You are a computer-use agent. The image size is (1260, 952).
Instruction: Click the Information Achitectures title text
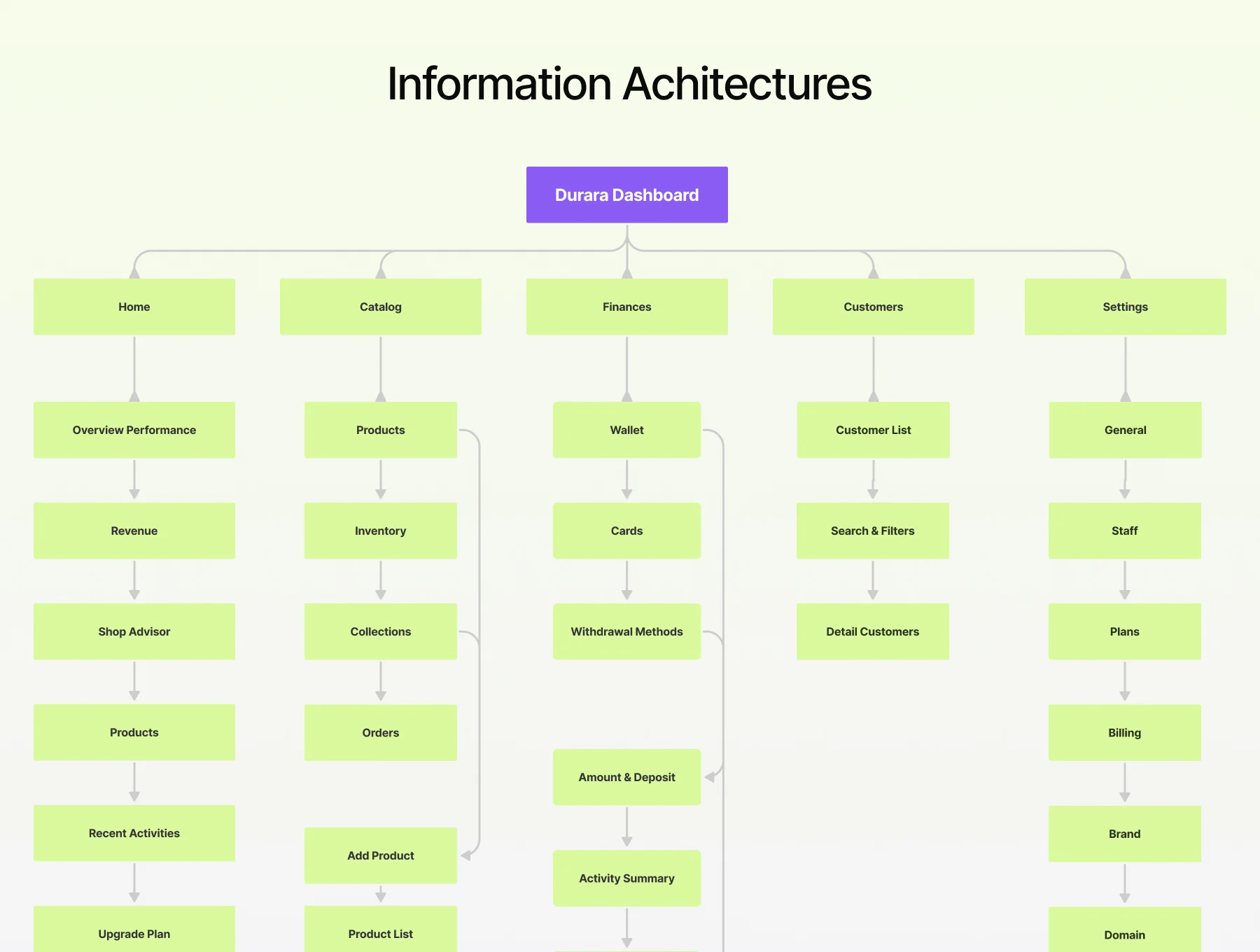[x=629, y=84]
